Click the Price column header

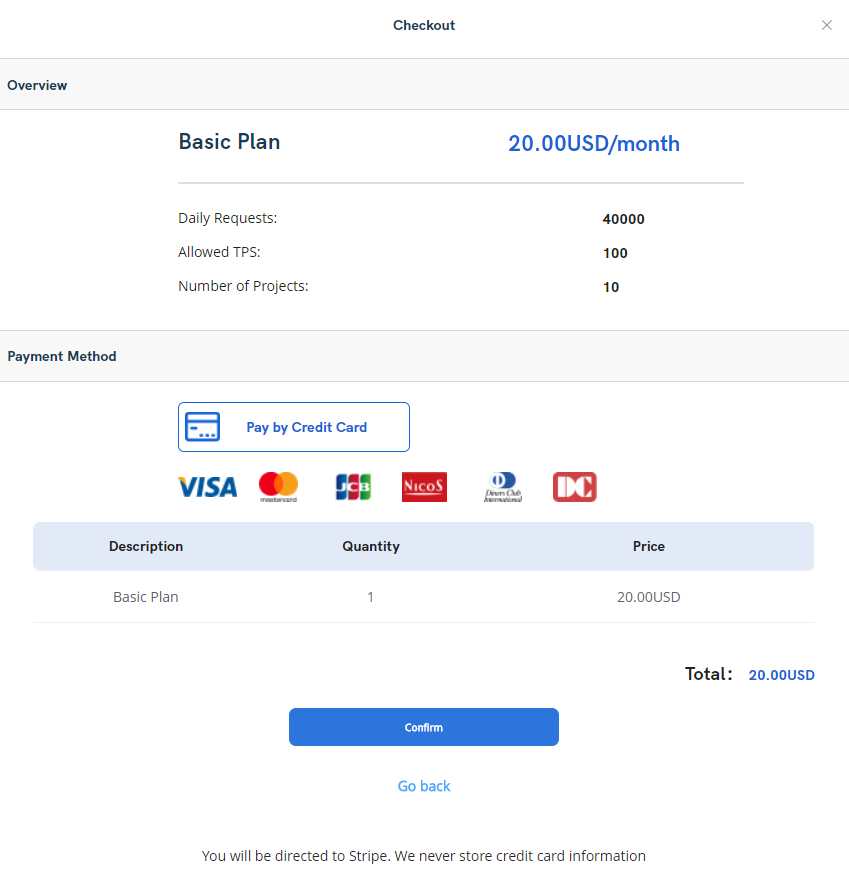(x=648, y=546)
